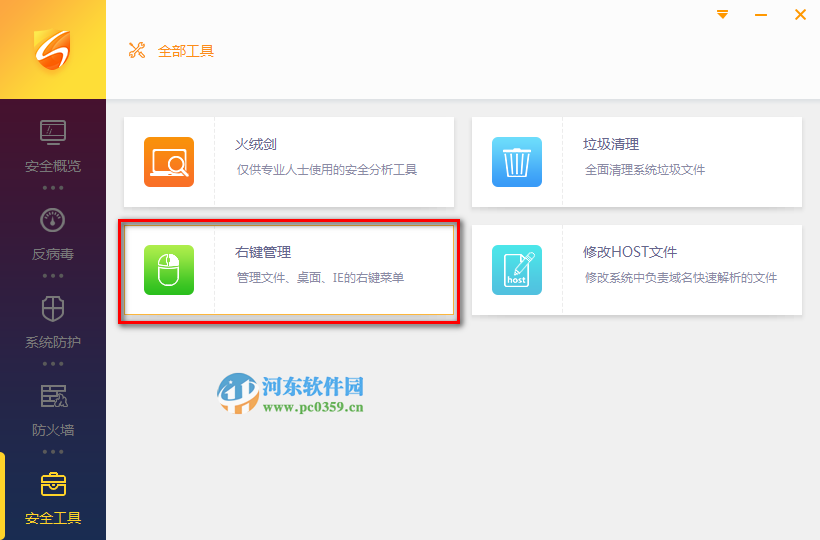Close the Huorong window

coord(800,15)
